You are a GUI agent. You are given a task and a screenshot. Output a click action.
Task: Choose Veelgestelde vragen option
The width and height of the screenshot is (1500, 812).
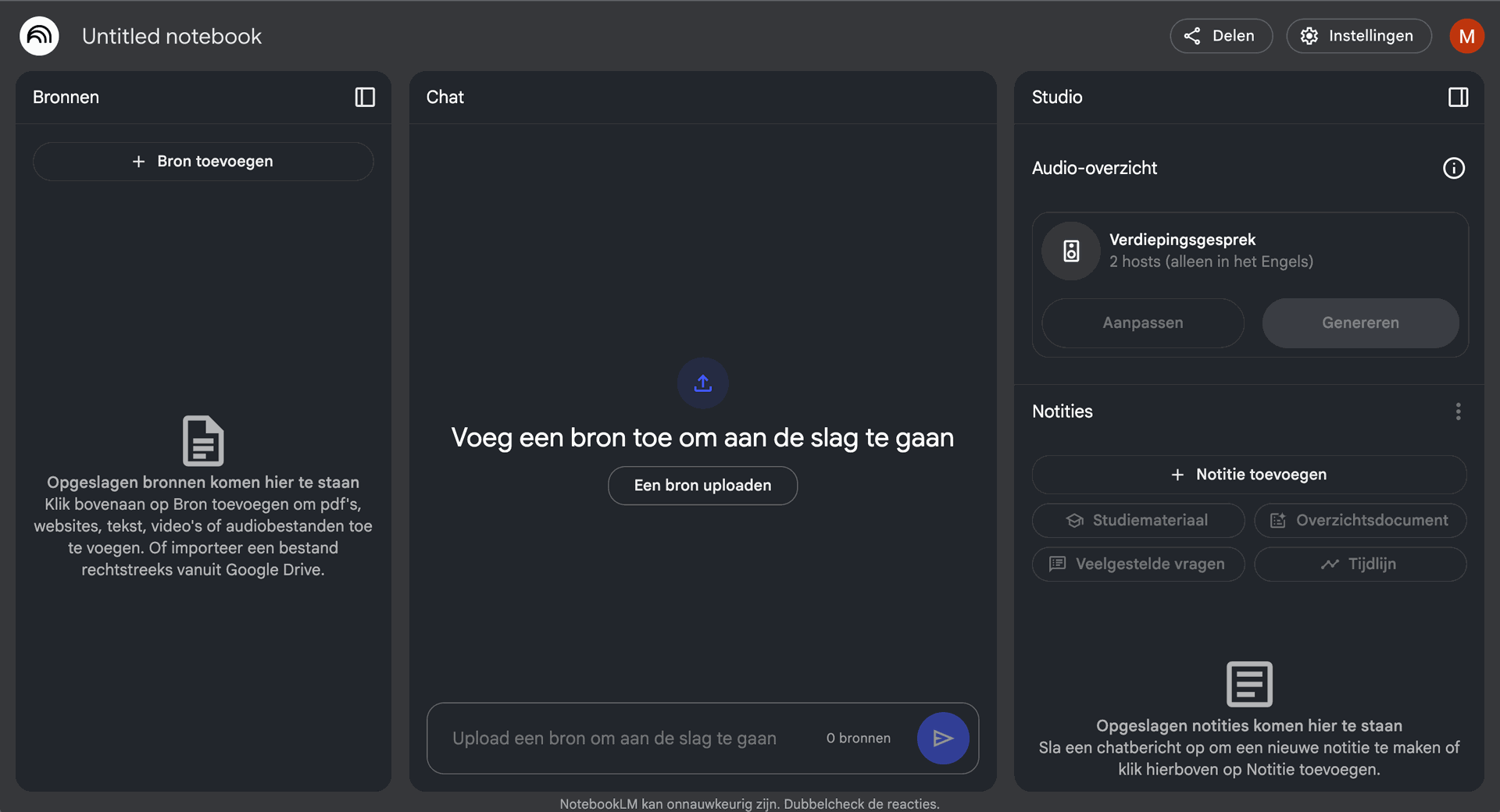click(x=1137, y=564)
